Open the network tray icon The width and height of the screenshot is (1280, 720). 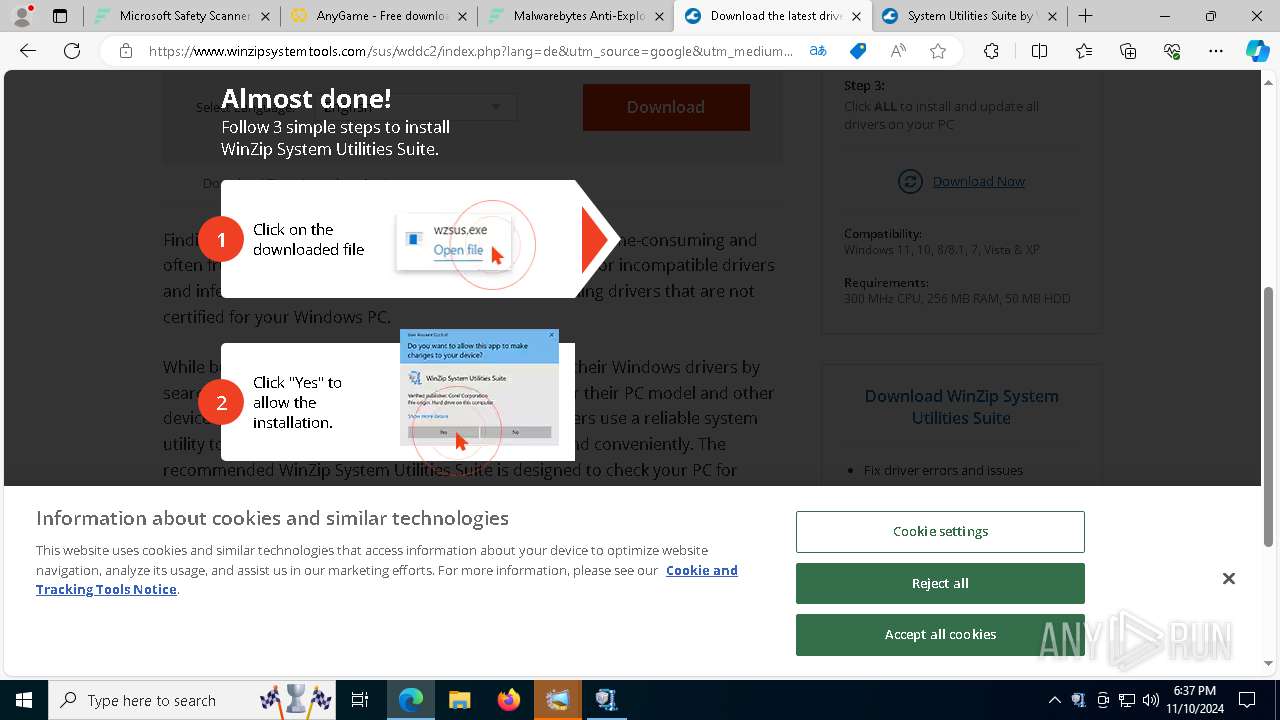1126,700
